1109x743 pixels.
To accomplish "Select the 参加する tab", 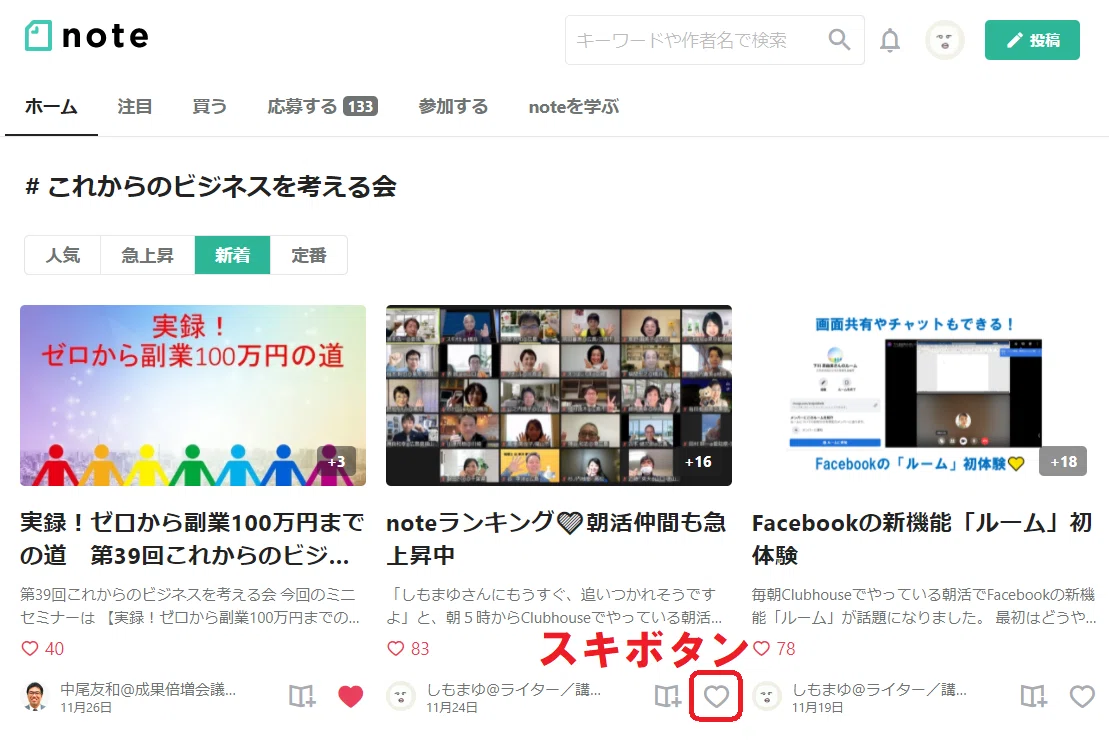I will (x=453, y=107).
